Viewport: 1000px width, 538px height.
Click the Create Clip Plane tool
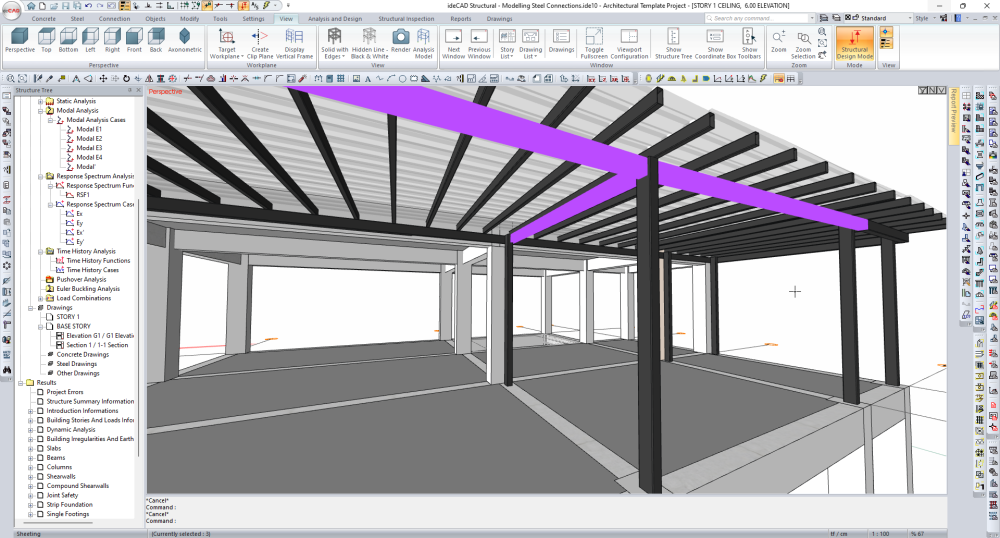click(x=259, y=42)
